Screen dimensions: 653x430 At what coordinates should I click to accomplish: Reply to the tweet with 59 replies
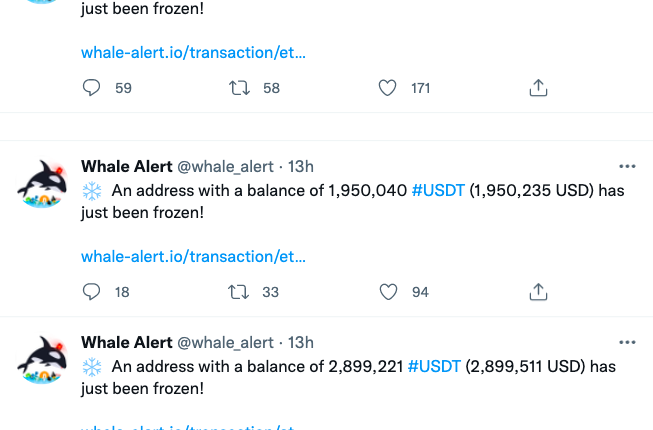coord(92,88)
